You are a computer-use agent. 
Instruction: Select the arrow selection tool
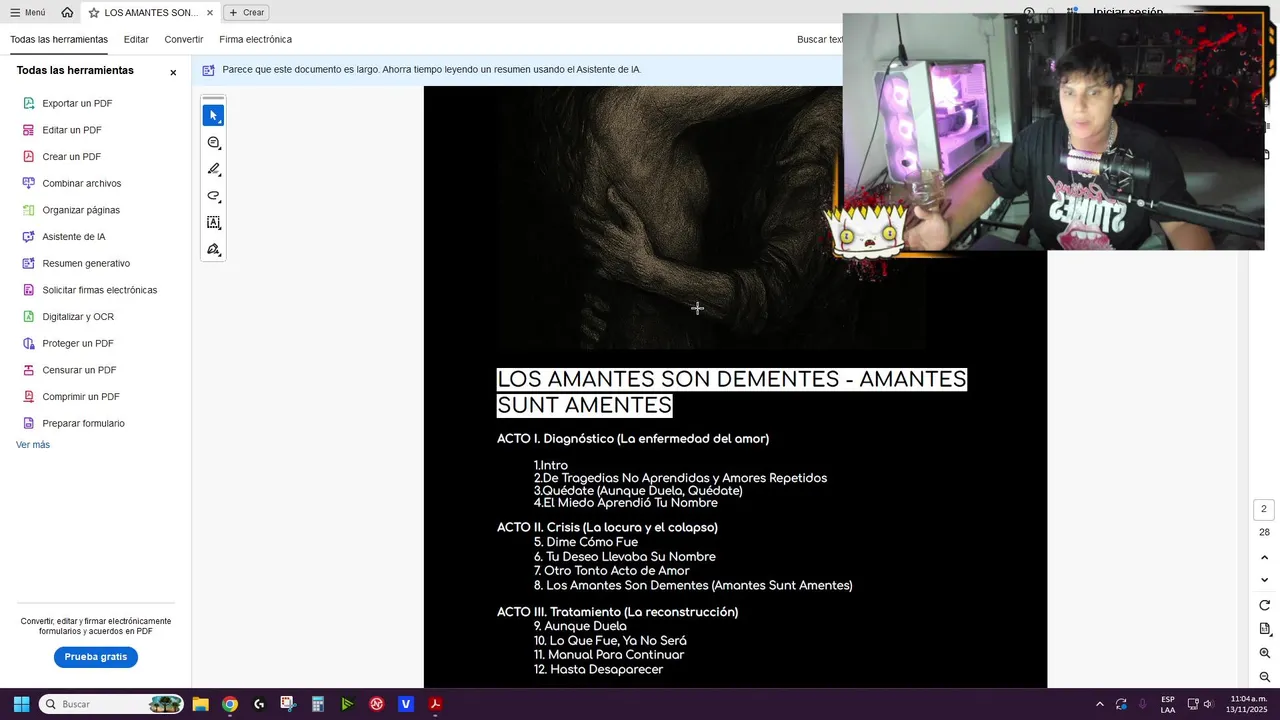213,116
